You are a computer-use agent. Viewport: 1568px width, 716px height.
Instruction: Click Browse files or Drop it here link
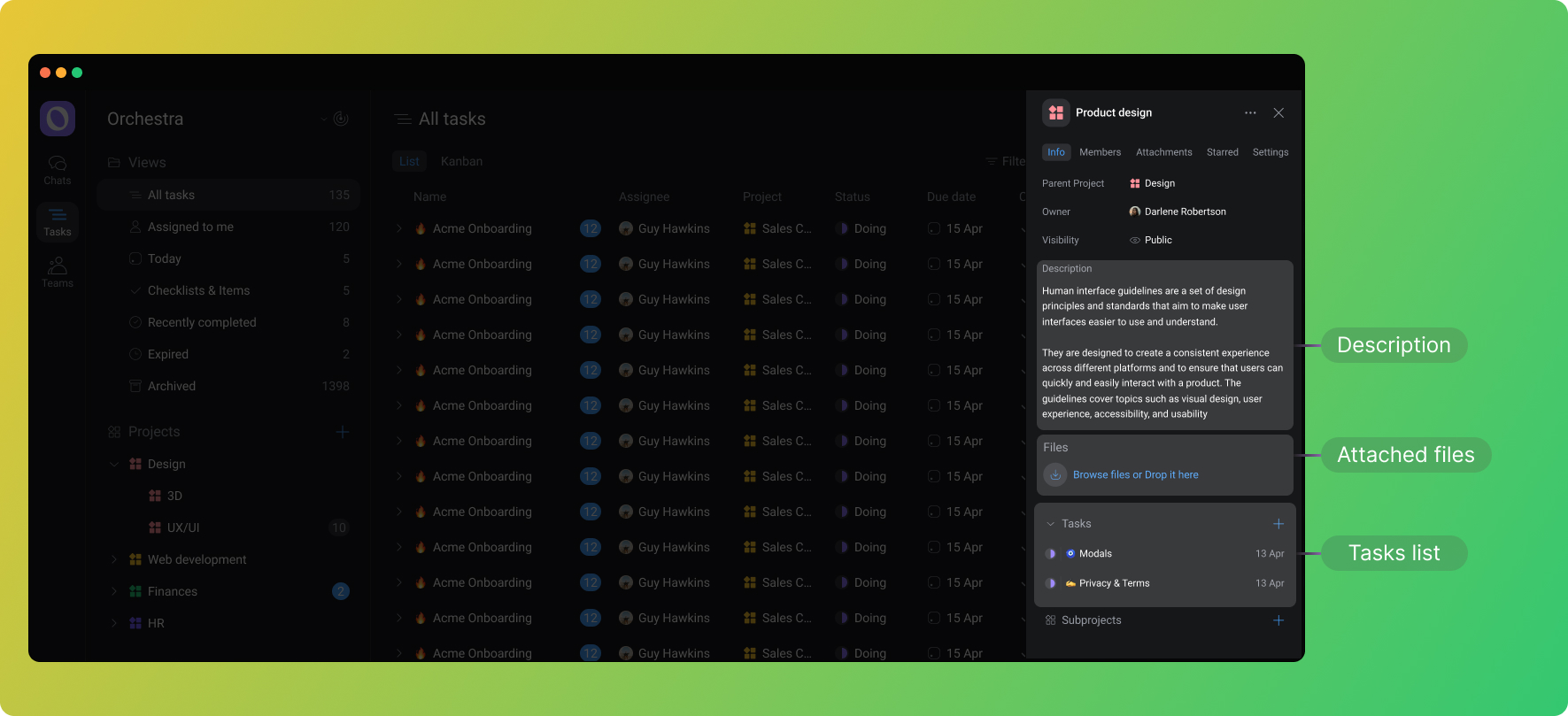click(x=1135, y=475)
